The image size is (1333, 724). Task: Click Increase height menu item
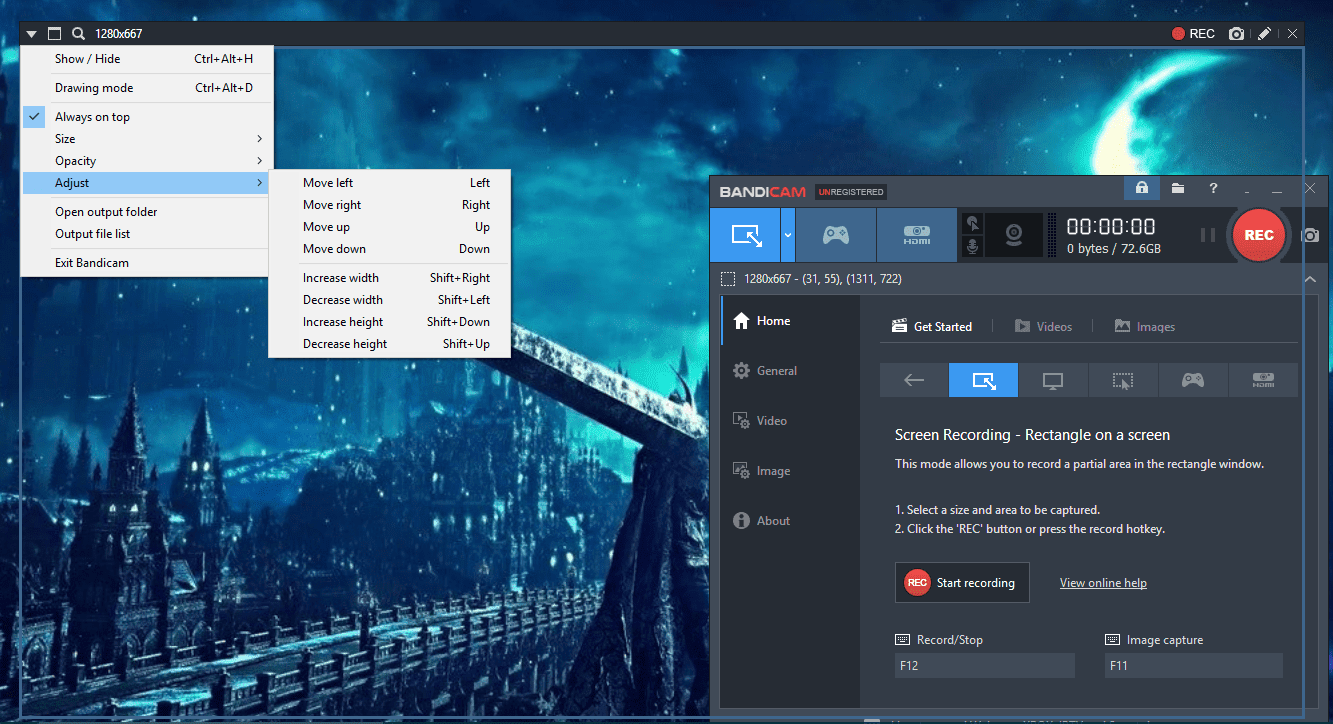(390, 322)
